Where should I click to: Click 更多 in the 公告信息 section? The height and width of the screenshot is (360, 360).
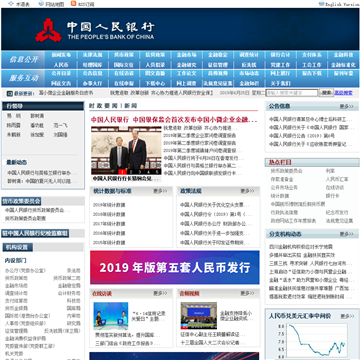click(347, 107)
